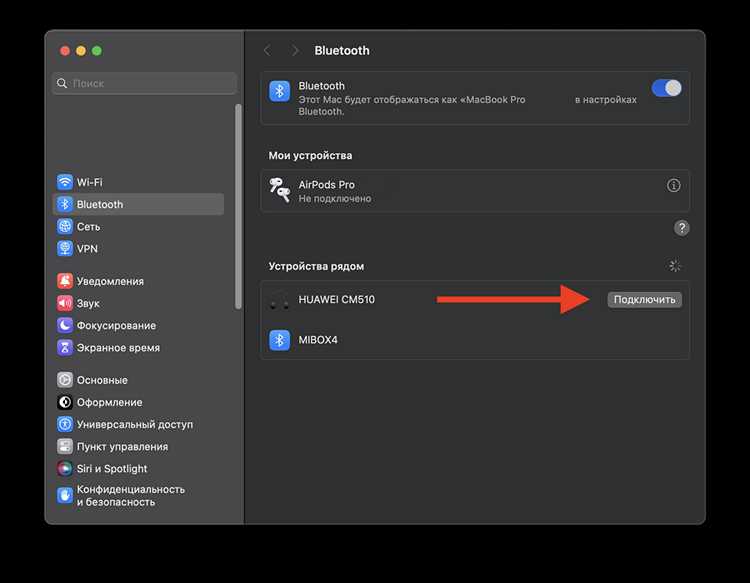
Task: Select Пункт управления in sidebar
Action: click(x=138, y=447)
